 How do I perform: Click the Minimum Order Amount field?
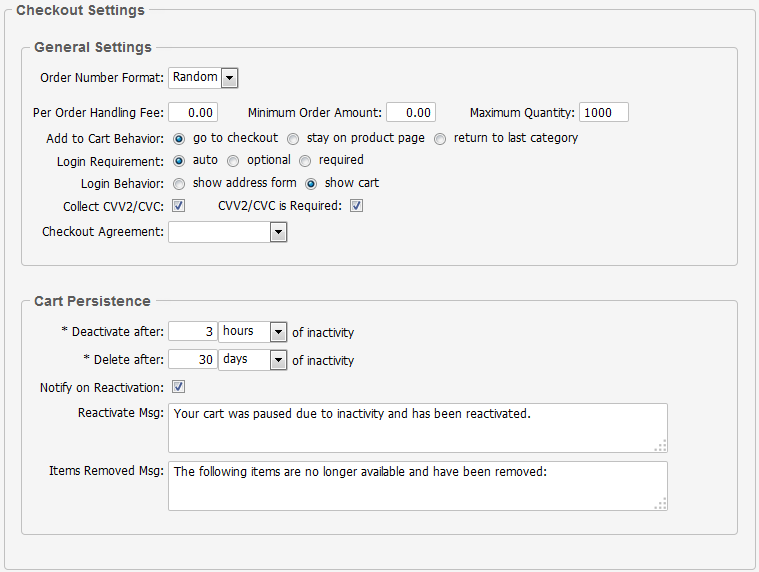(410, 113)
